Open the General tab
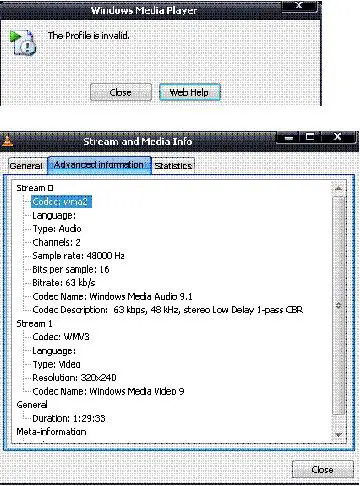Image resolution: width=360 pixels, height=486 pixels. click(26, 166)
